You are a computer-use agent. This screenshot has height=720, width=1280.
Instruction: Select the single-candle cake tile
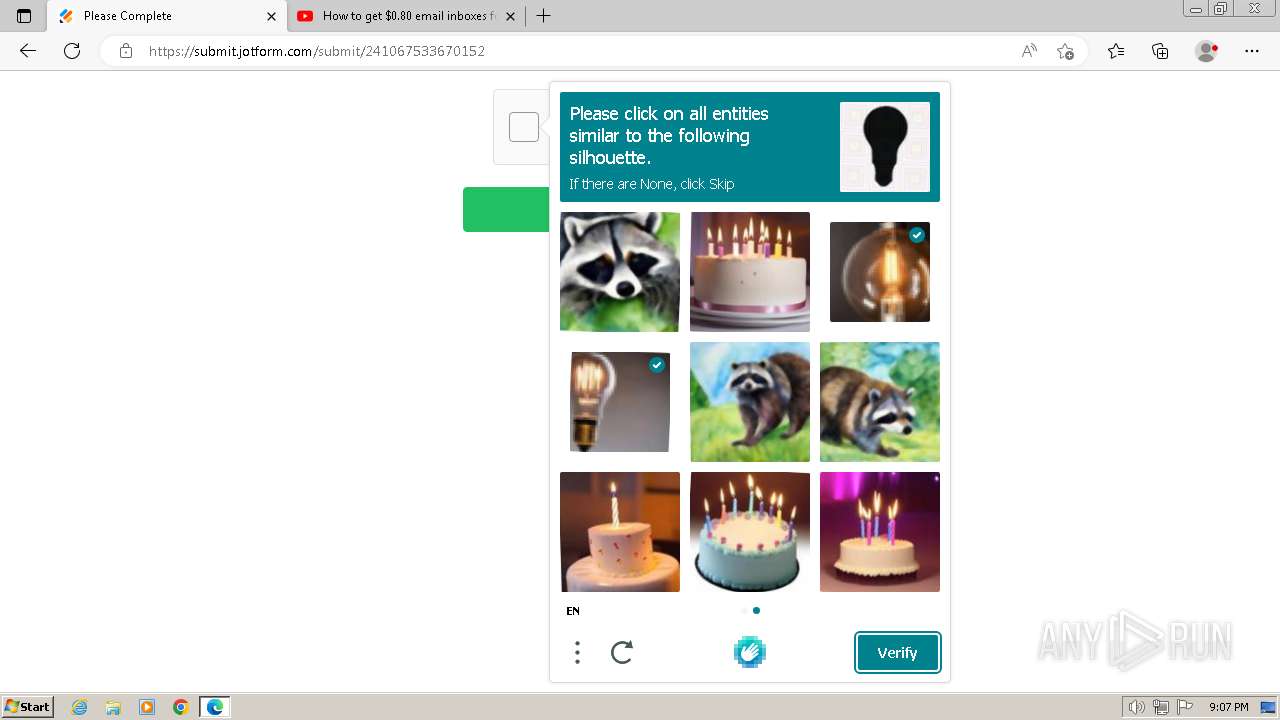(x=620, y=532)
